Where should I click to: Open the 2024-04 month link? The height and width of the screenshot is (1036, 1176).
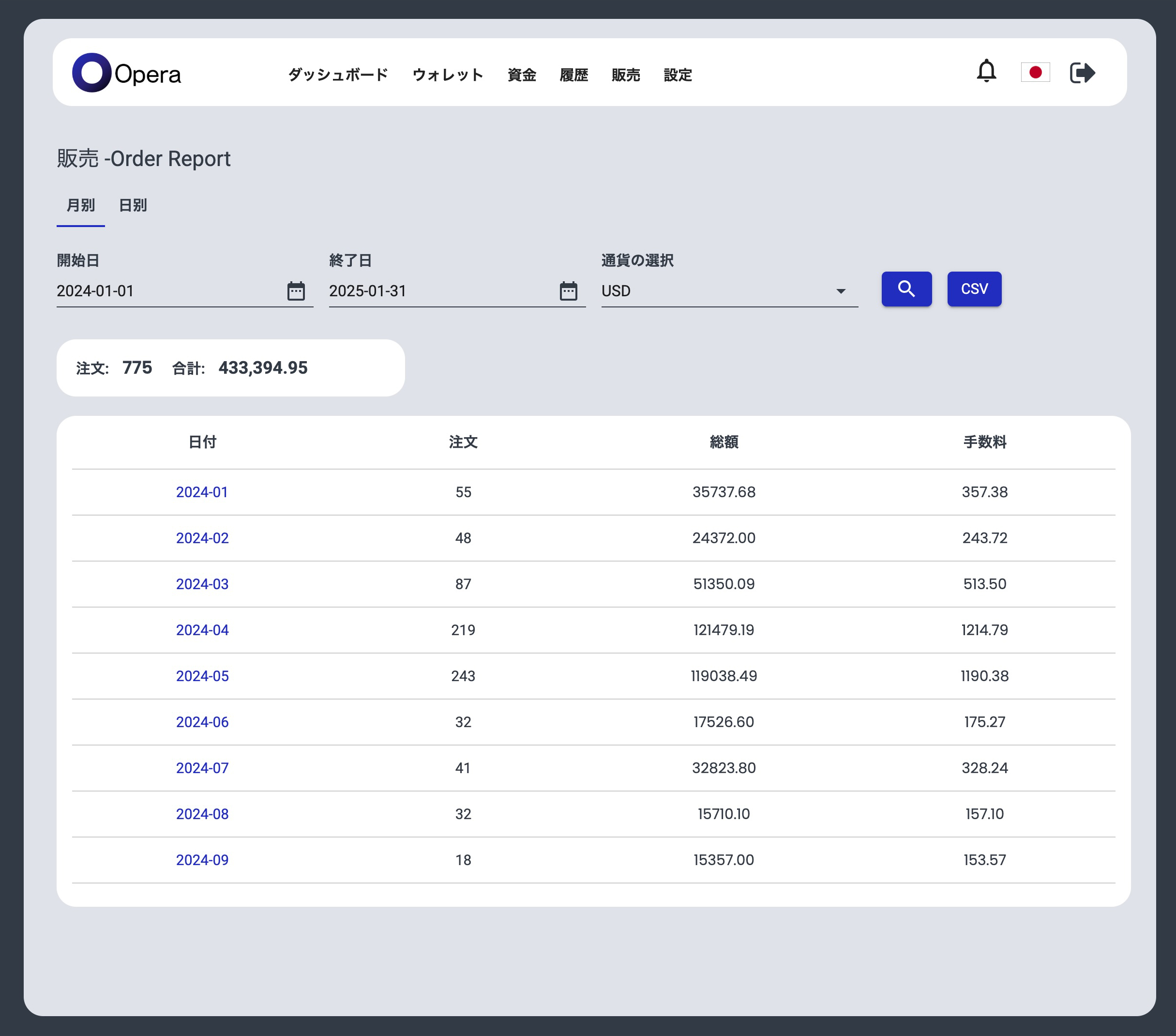202,630
